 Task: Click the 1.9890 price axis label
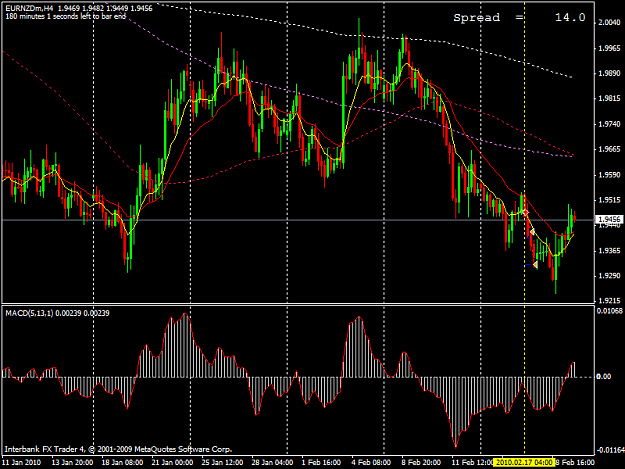point(609,73)
